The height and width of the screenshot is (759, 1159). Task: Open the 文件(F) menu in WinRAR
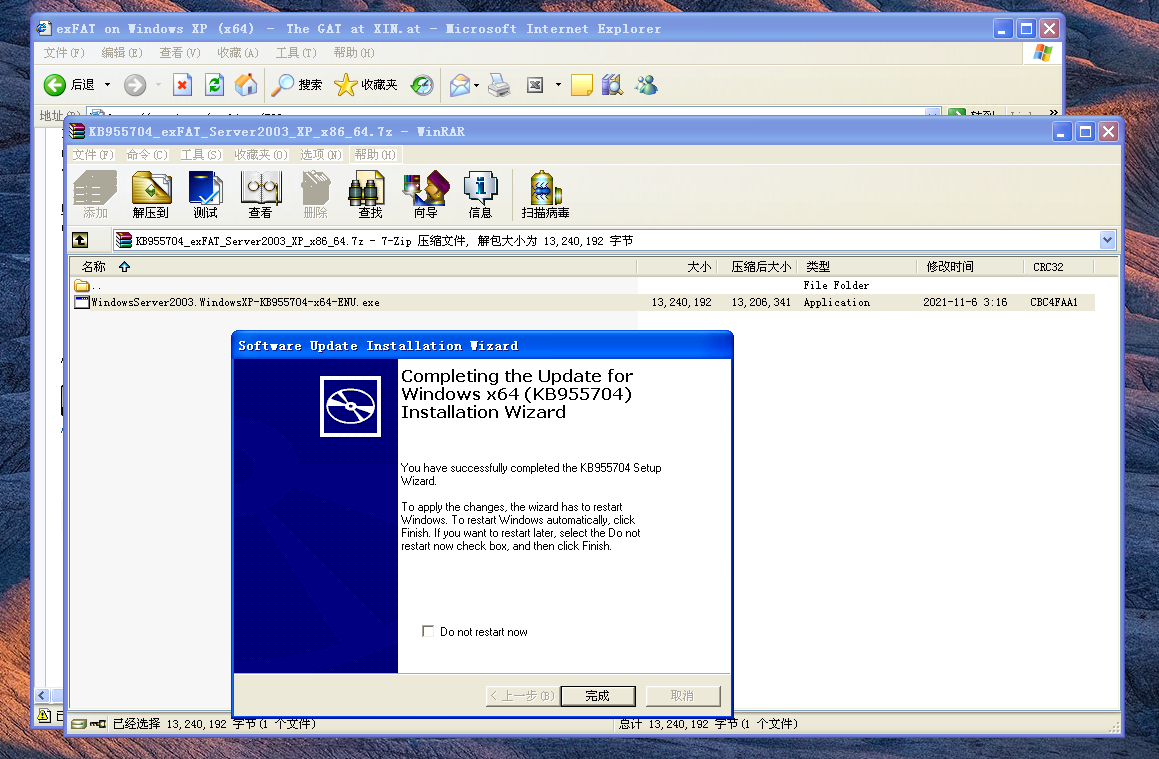pyautogui.click(x=92, y=154)
